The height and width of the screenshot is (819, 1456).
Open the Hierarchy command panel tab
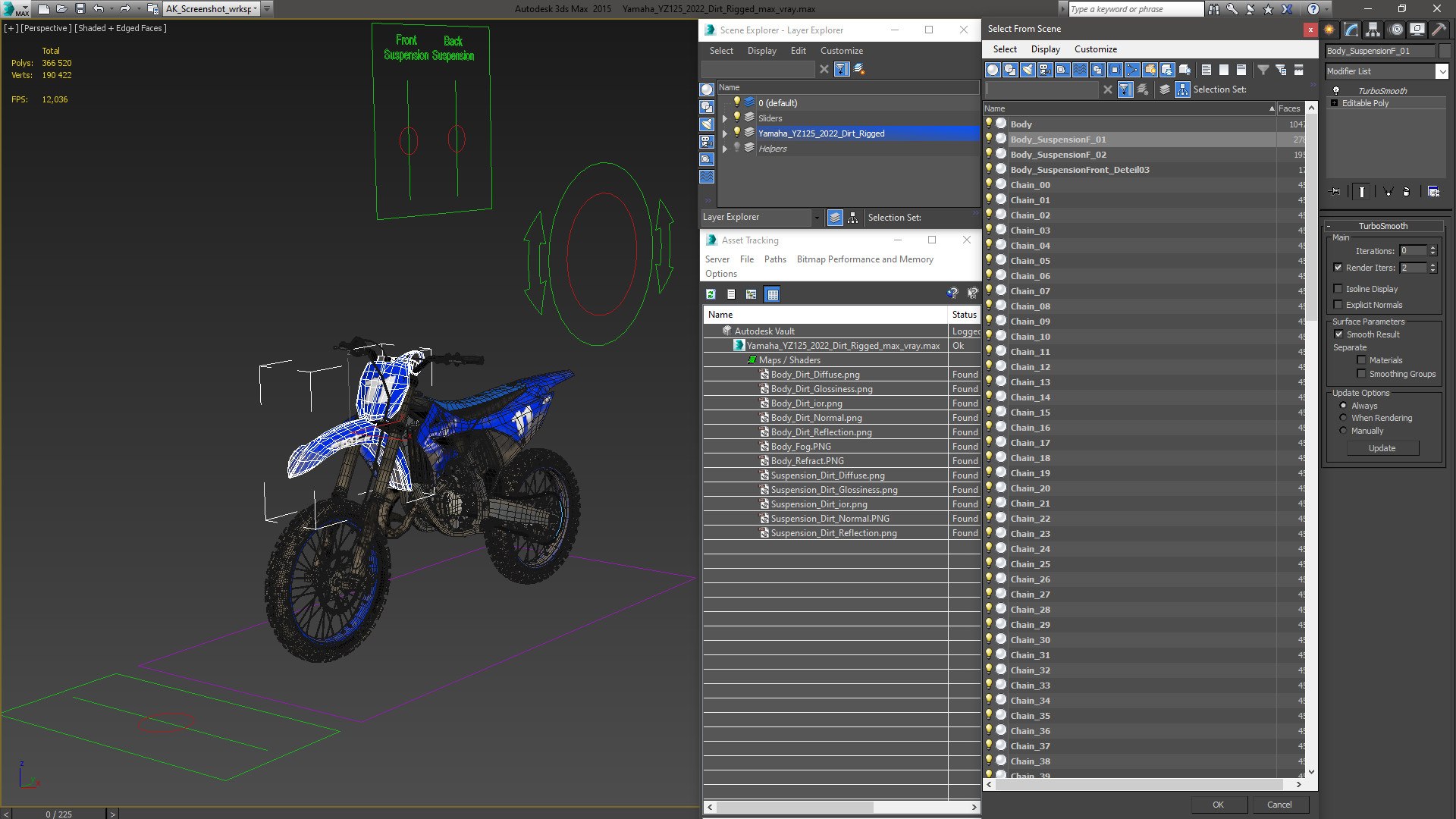1373,30
